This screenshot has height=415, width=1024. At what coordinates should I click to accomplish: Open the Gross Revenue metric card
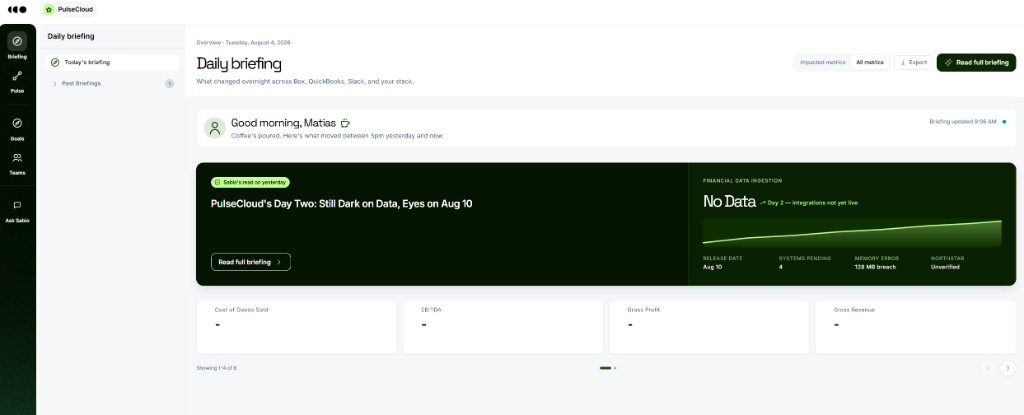click(916, 327)
